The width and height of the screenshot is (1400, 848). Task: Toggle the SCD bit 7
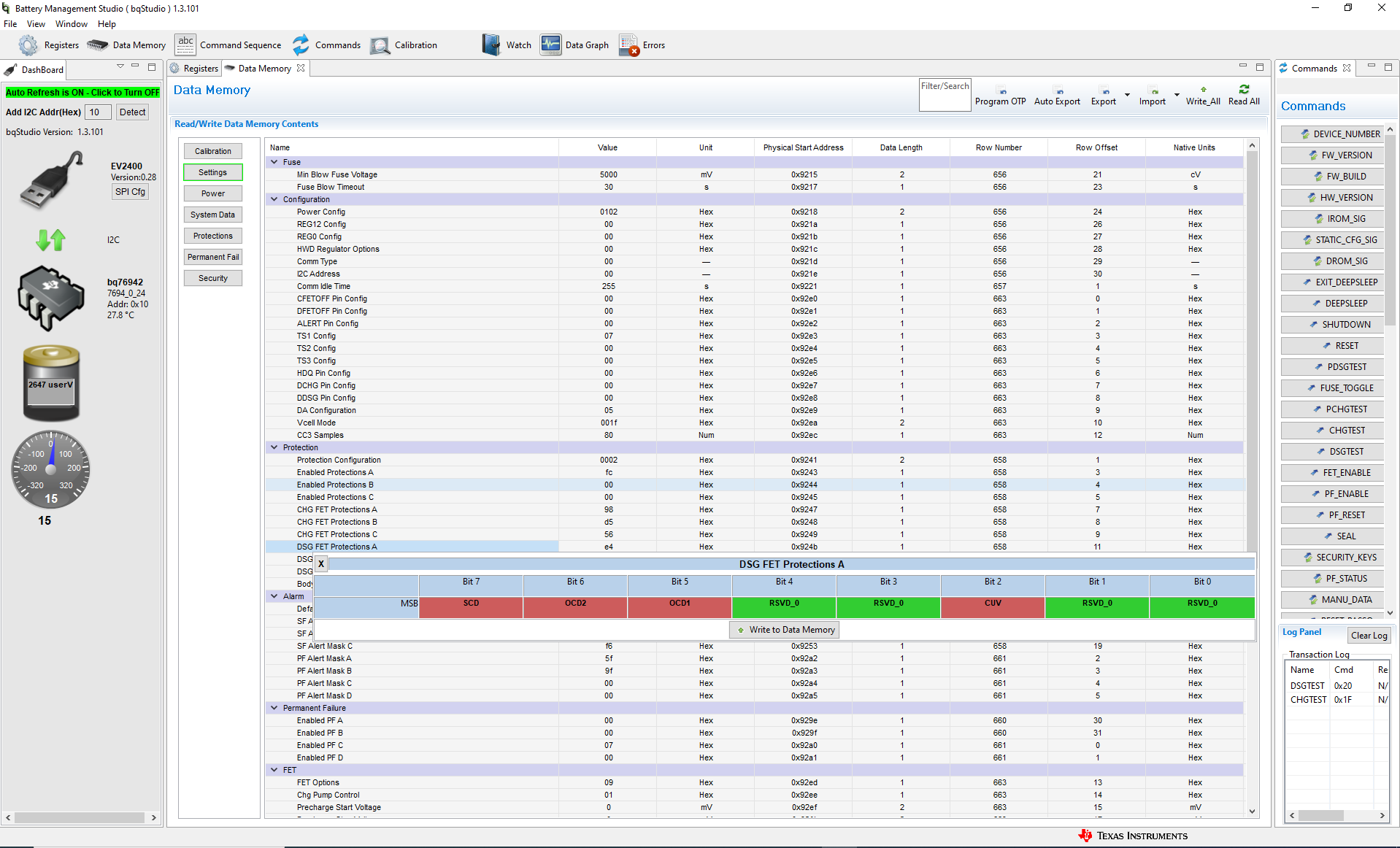[471, 608]
